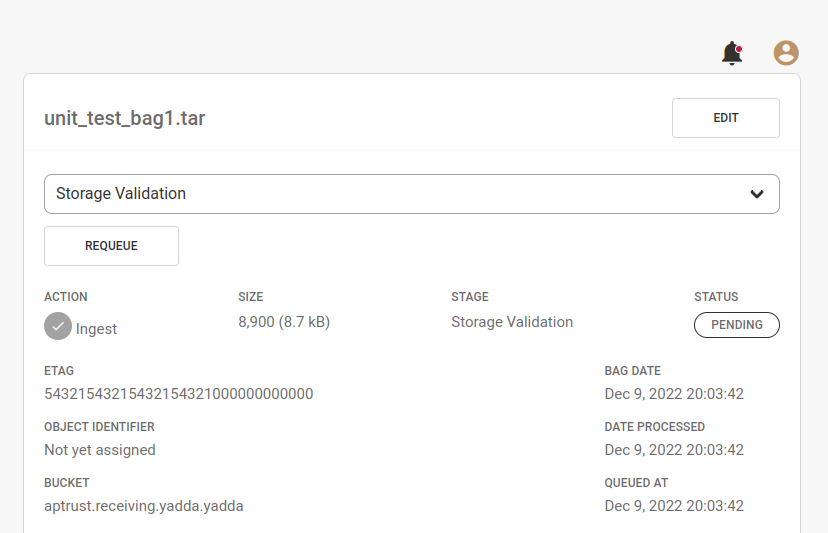Click the Date Processed timestamp value
Viewport: 828px width, 533px height.
(x=674, y=450)
